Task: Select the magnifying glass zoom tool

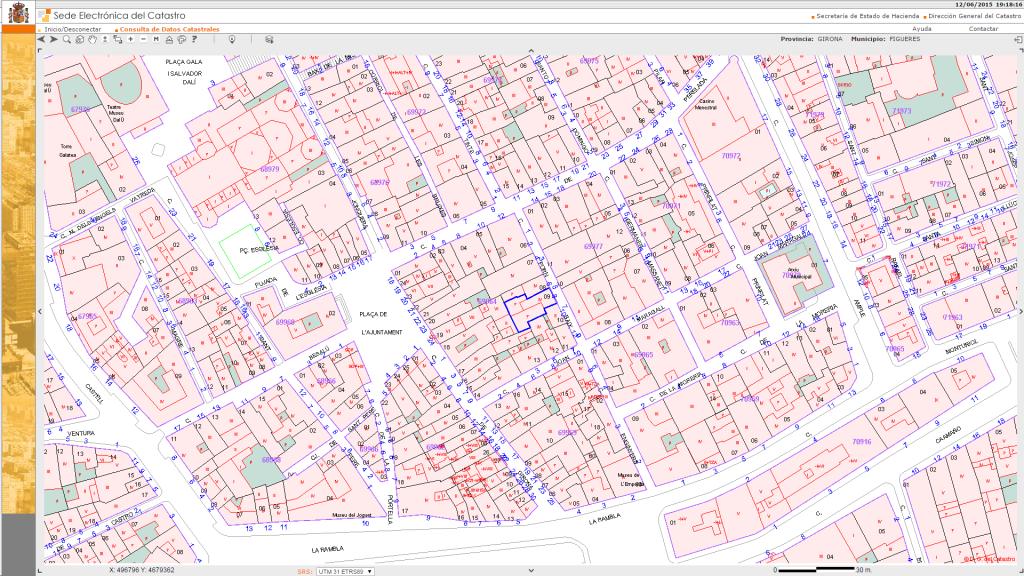Action: point(67,39)
